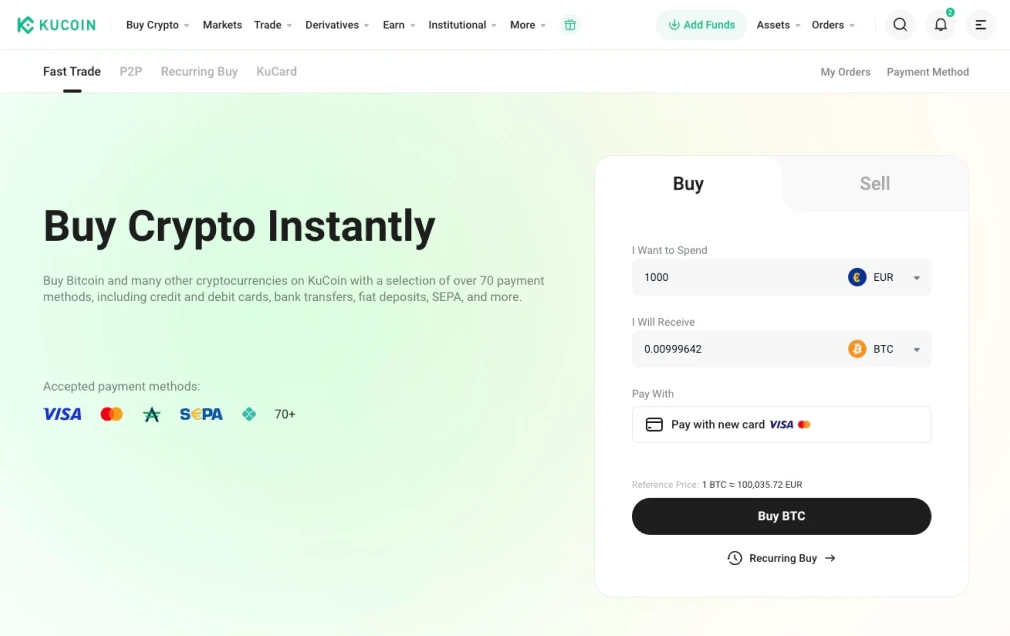Open the profile menu icon
The width and height of the screenshot is (1010, 636).
tap(979, 25)
